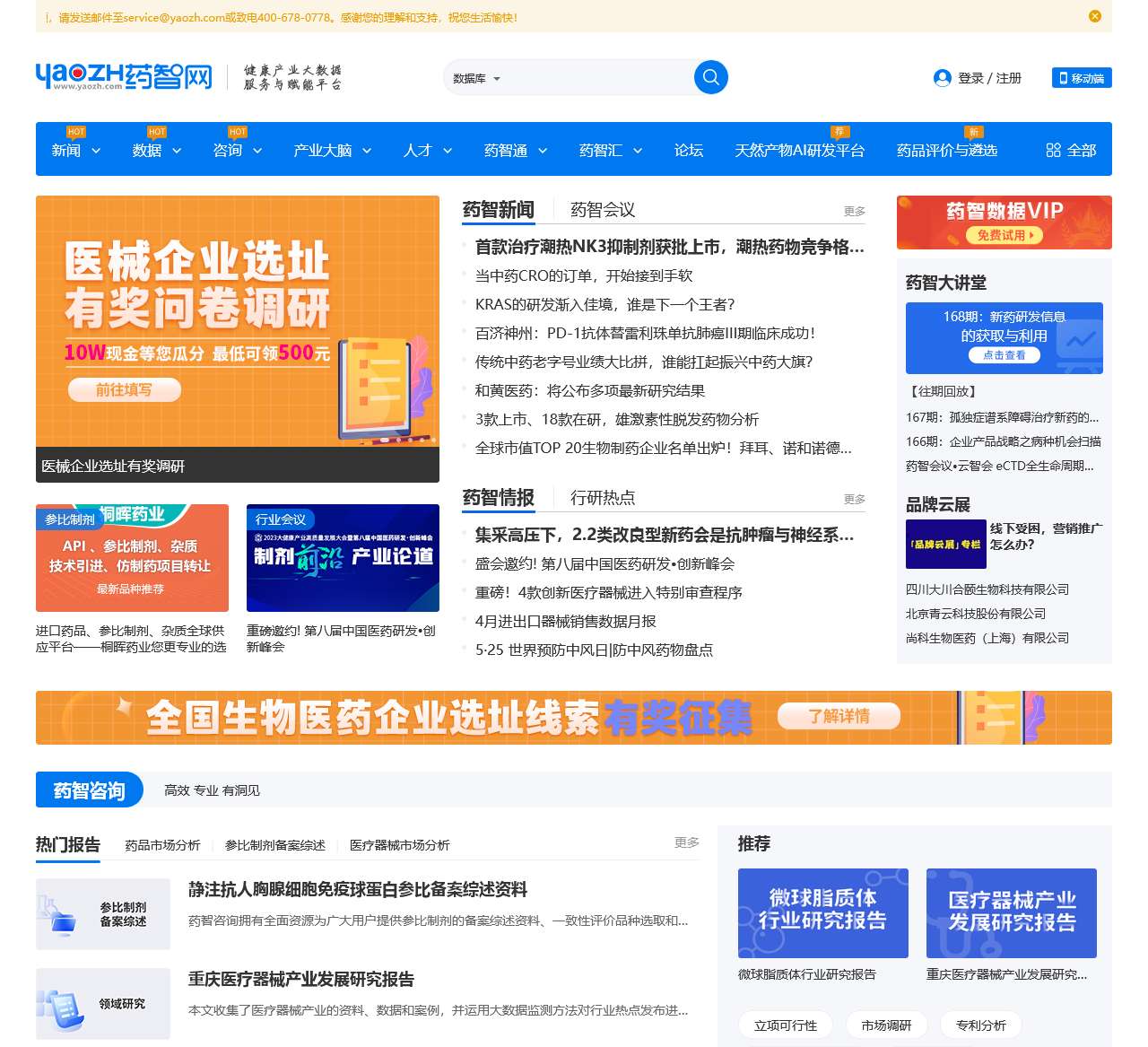
Task: Open news 当中药CRO的订单，开始接到手软
Action: click(x=584, y=275)
